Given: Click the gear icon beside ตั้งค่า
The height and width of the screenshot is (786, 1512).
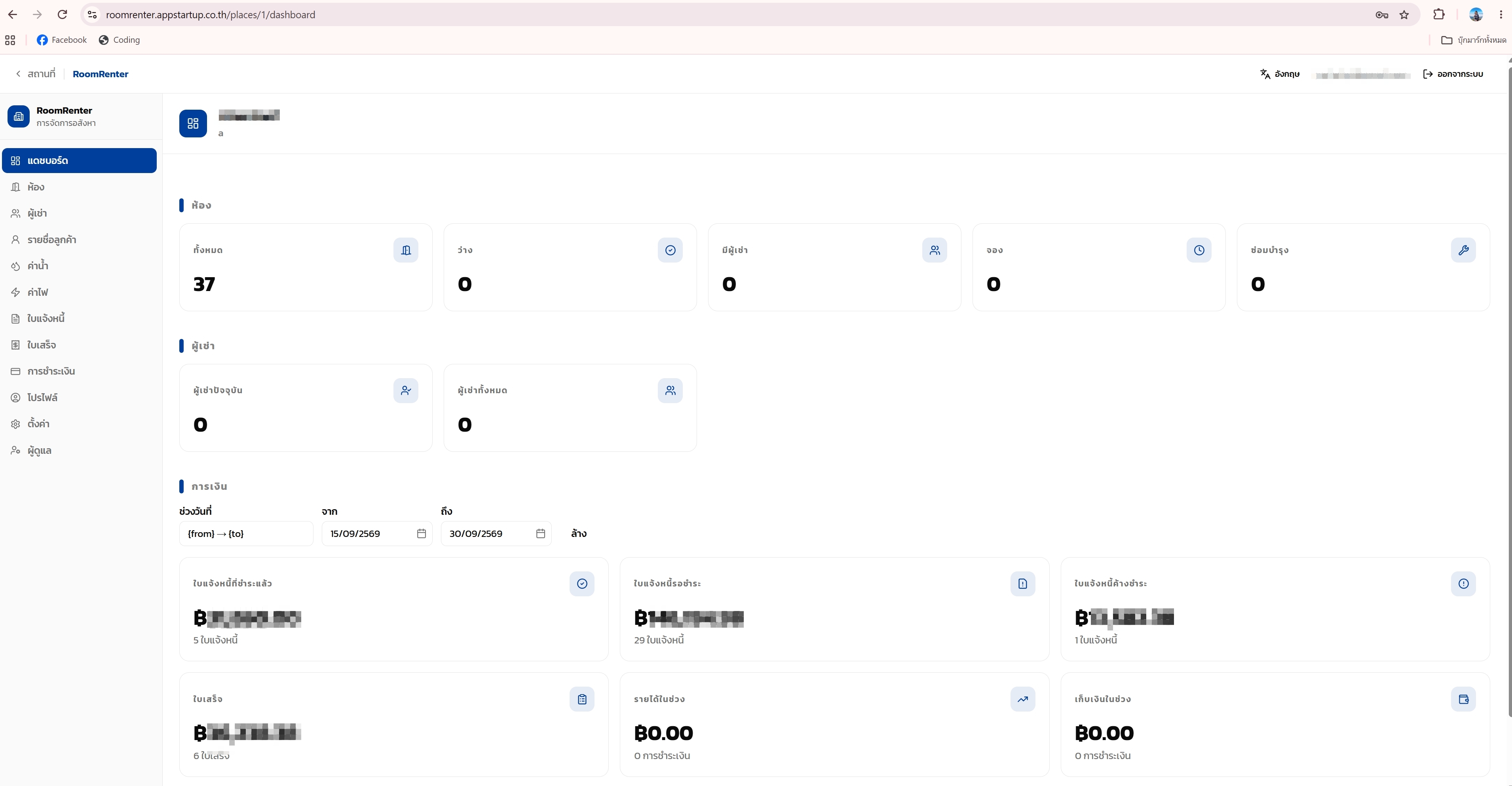Looking at the screenshot, I should [x=16, y=424].
